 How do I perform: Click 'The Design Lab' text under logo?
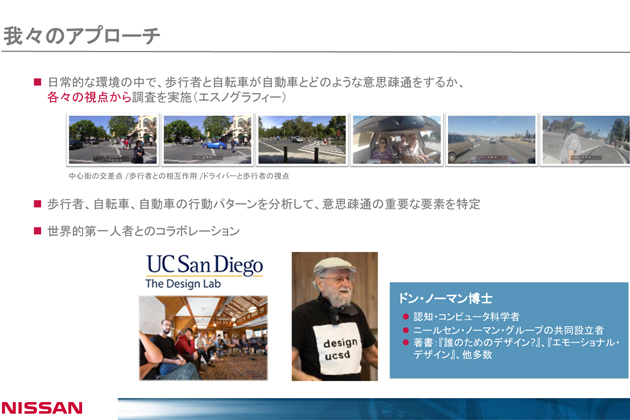[x=182, y=285]
